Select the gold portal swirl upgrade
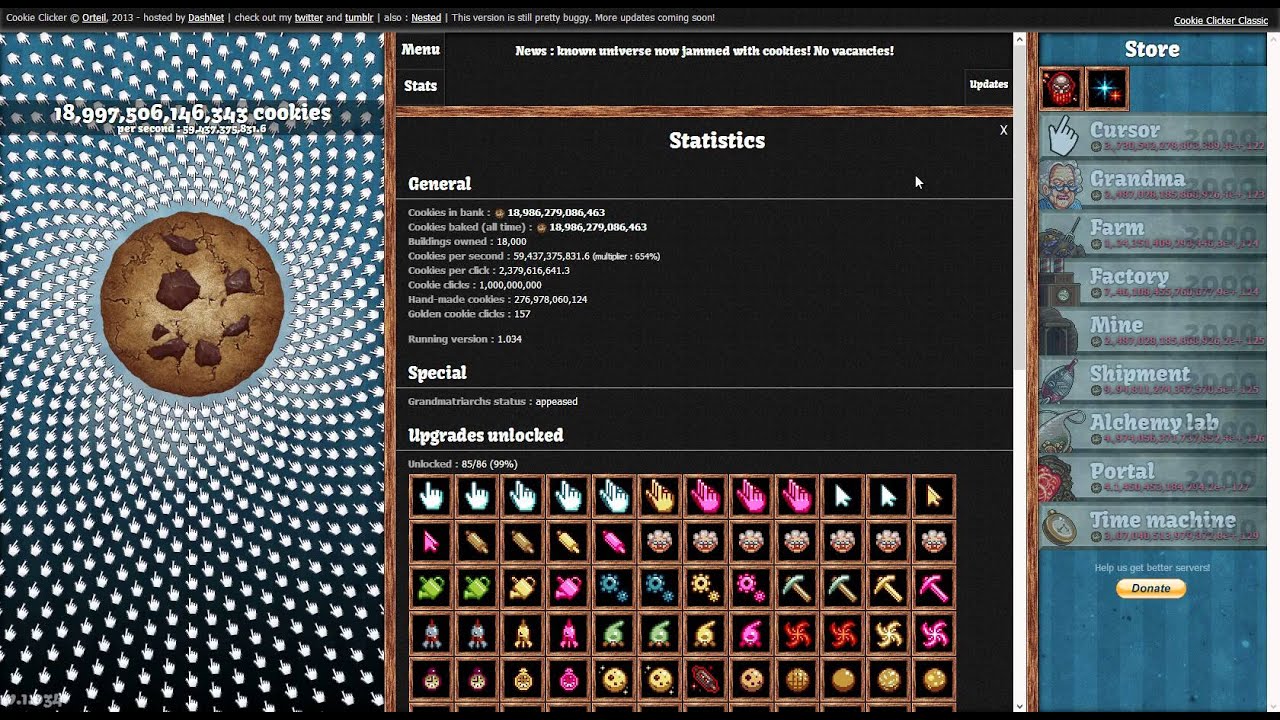 coord(887,634)
